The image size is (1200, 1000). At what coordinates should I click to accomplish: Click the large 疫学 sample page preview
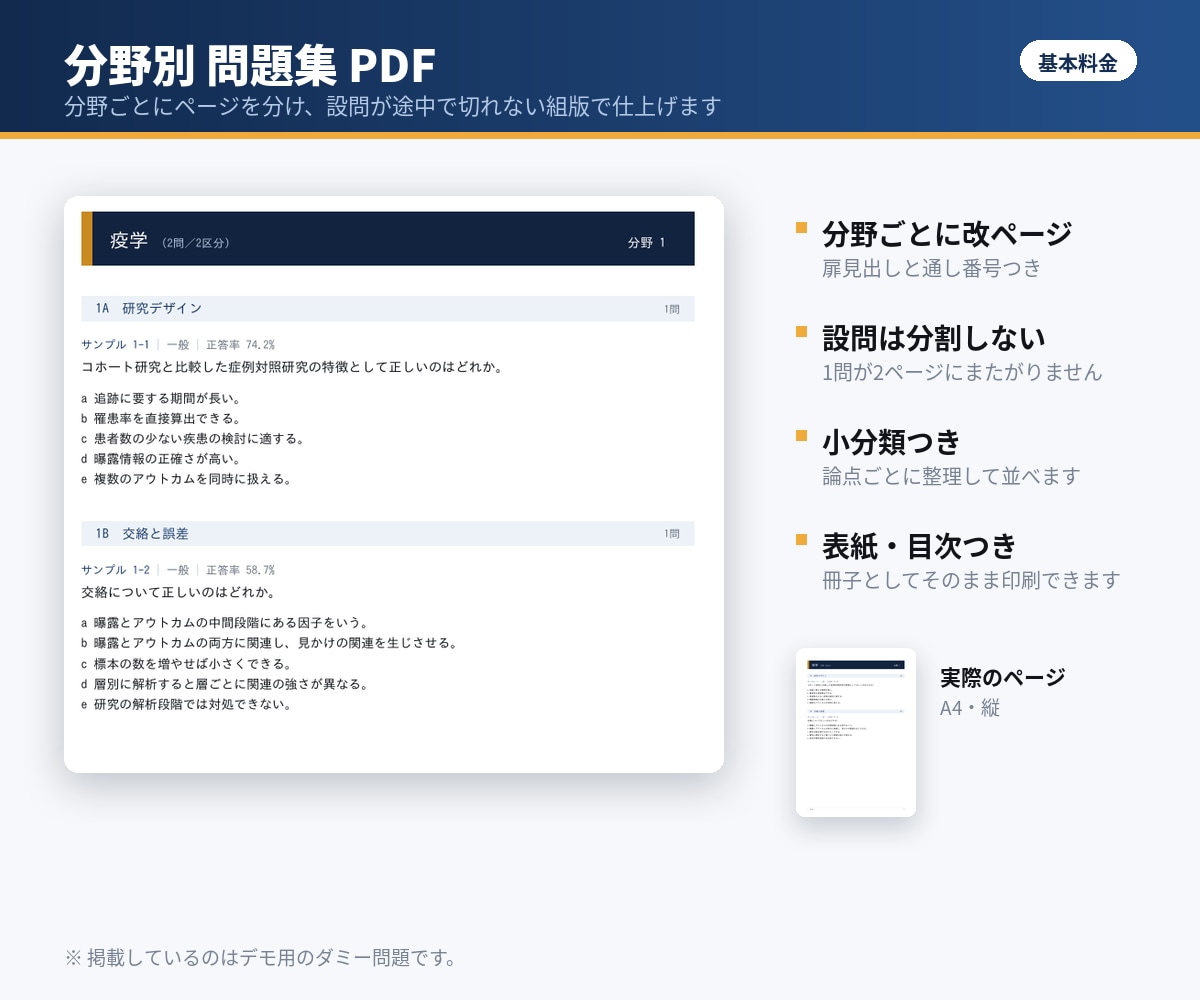pyautogui.click(x=394, y=484)
